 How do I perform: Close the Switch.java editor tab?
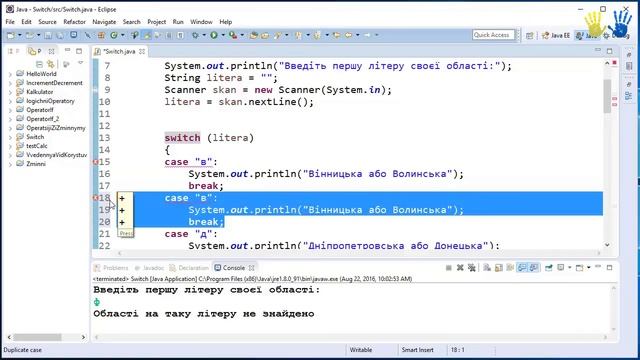tap(142, 51)
